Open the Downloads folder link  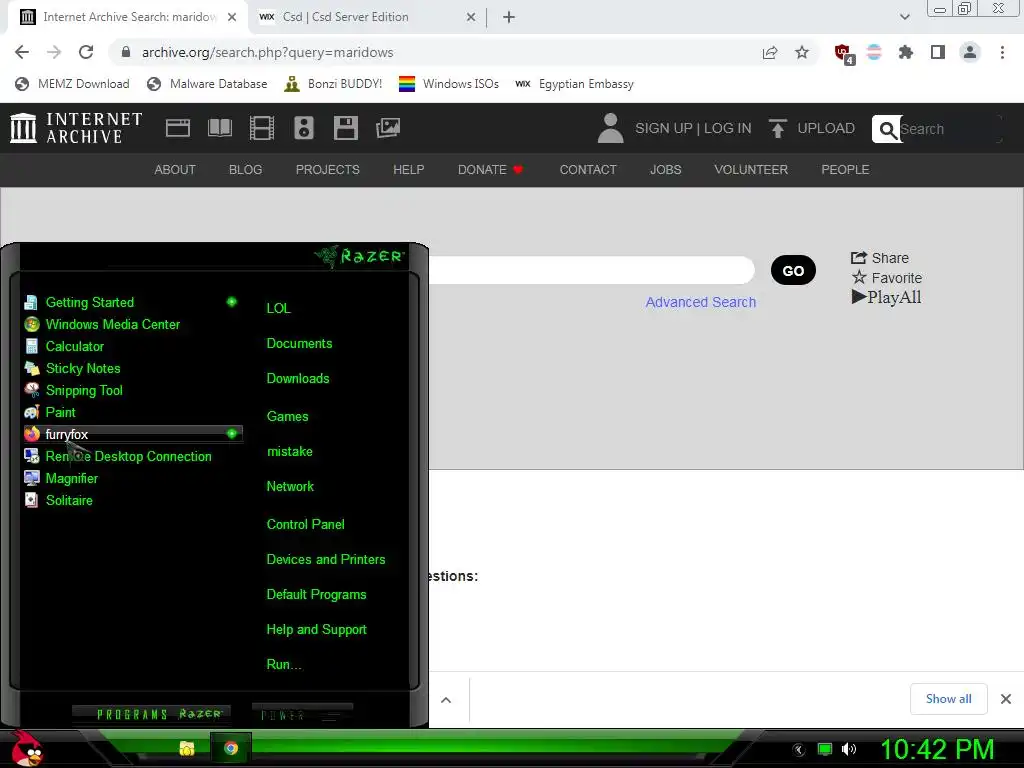(297, 379)
